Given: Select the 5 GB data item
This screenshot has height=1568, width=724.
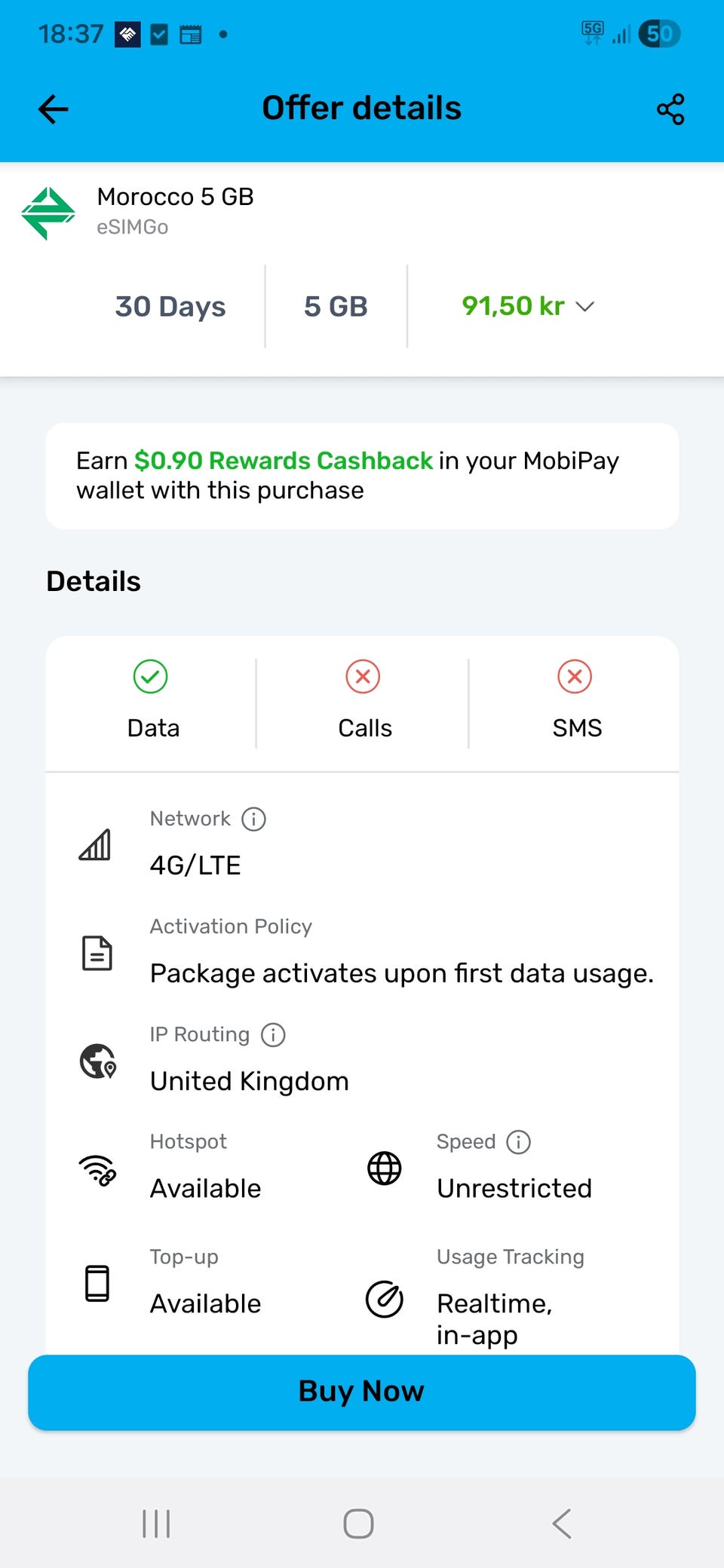Looking at the screenshot, I should pos(336,306).
